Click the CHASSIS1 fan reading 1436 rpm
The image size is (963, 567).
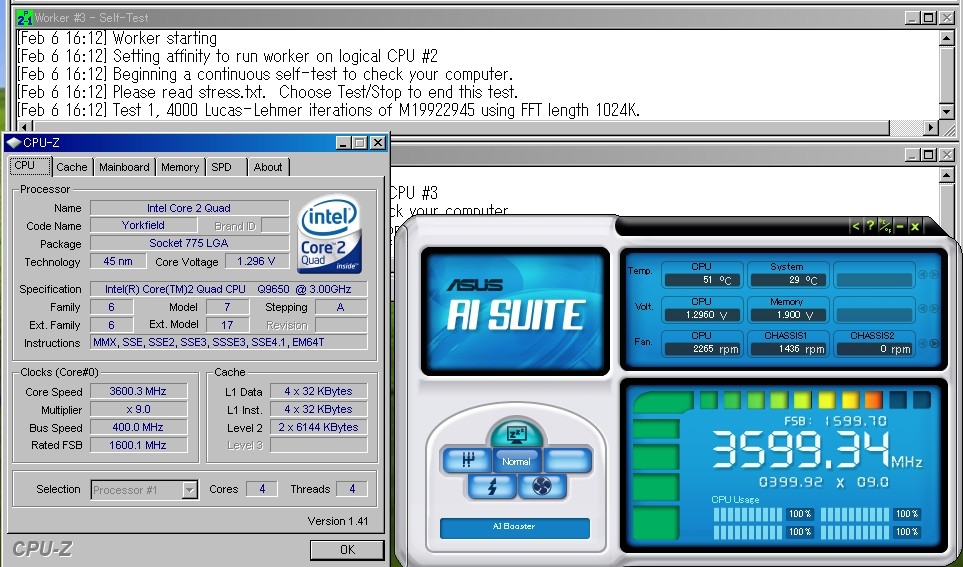(x=789, y=349)
